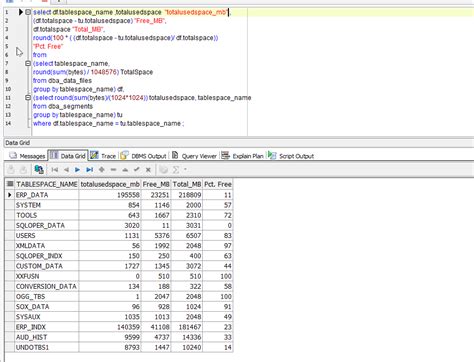Select the SQLOPER_DATA cell
Screen dimensions: 474x362
click(x=47, y=225)
